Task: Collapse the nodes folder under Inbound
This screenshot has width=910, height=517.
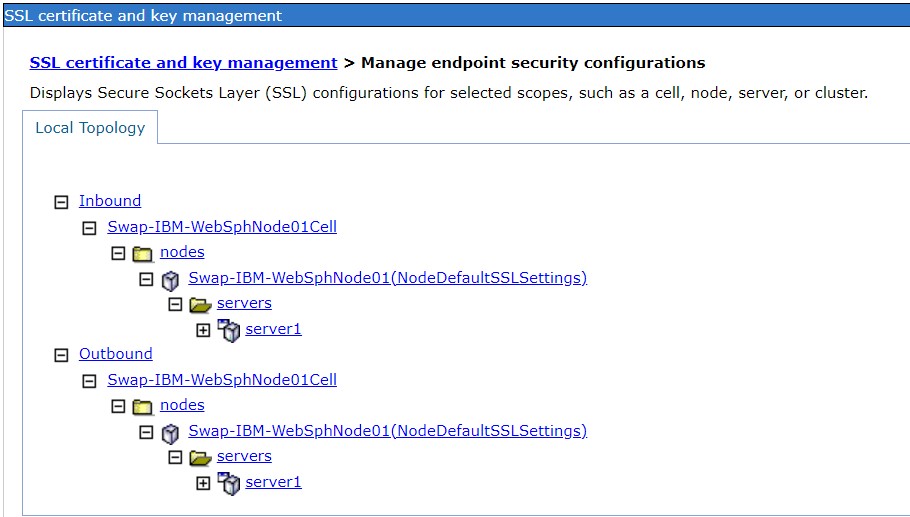Action: coord(118,253)
